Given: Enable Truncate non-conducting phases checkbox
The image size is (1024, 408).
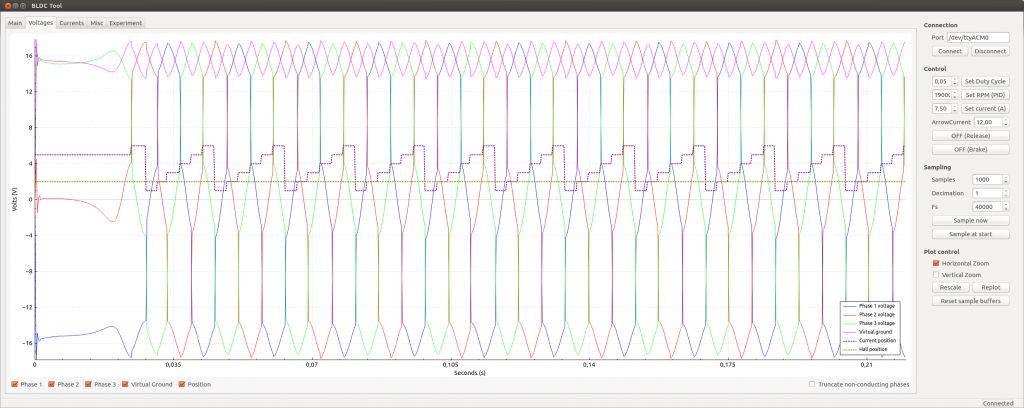Looking at the screenshot, I should (812, 384).
